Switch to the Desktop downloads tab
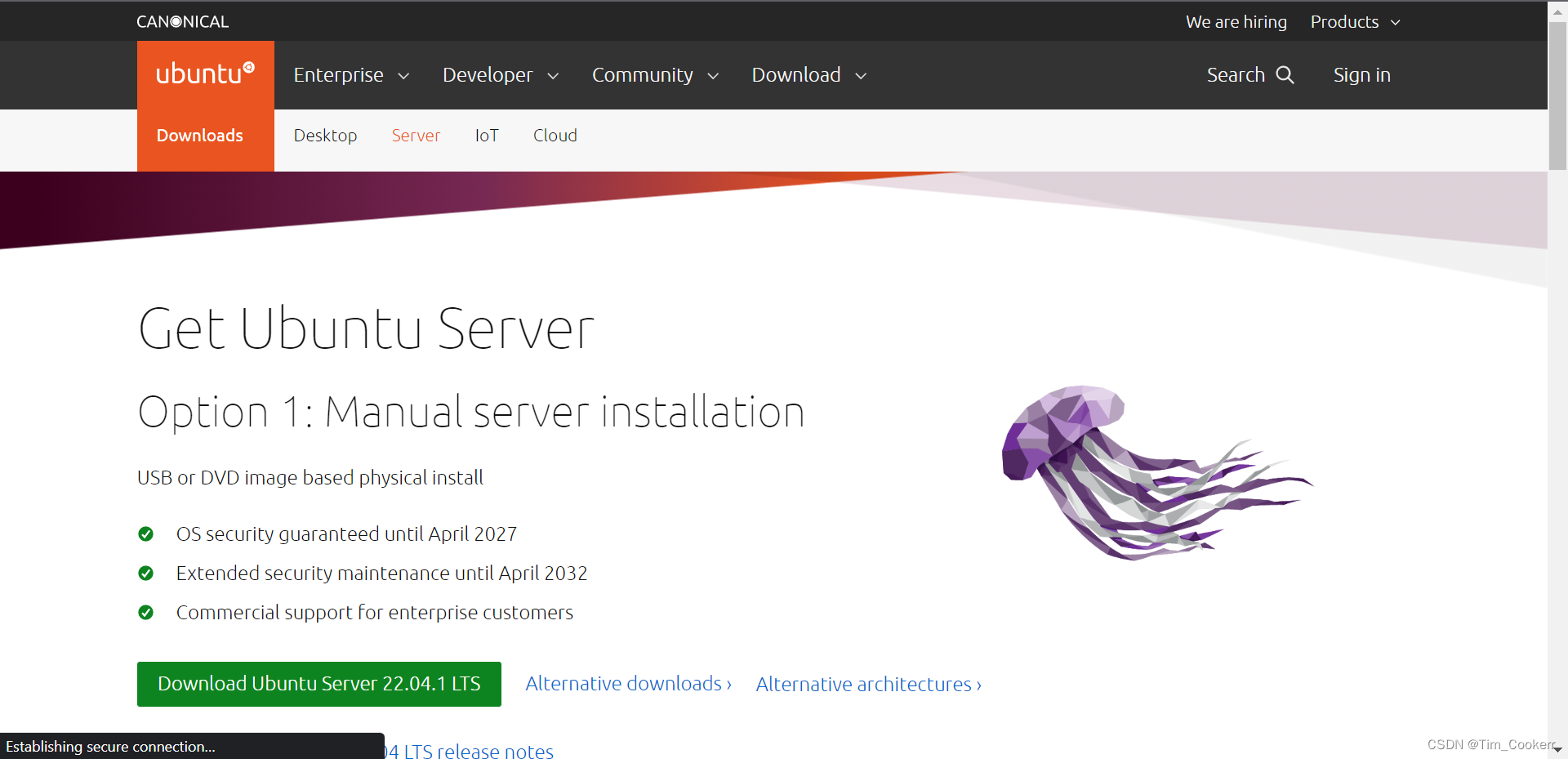The width and height of the screenshot is (1568, 759). (x=325, y=136)
